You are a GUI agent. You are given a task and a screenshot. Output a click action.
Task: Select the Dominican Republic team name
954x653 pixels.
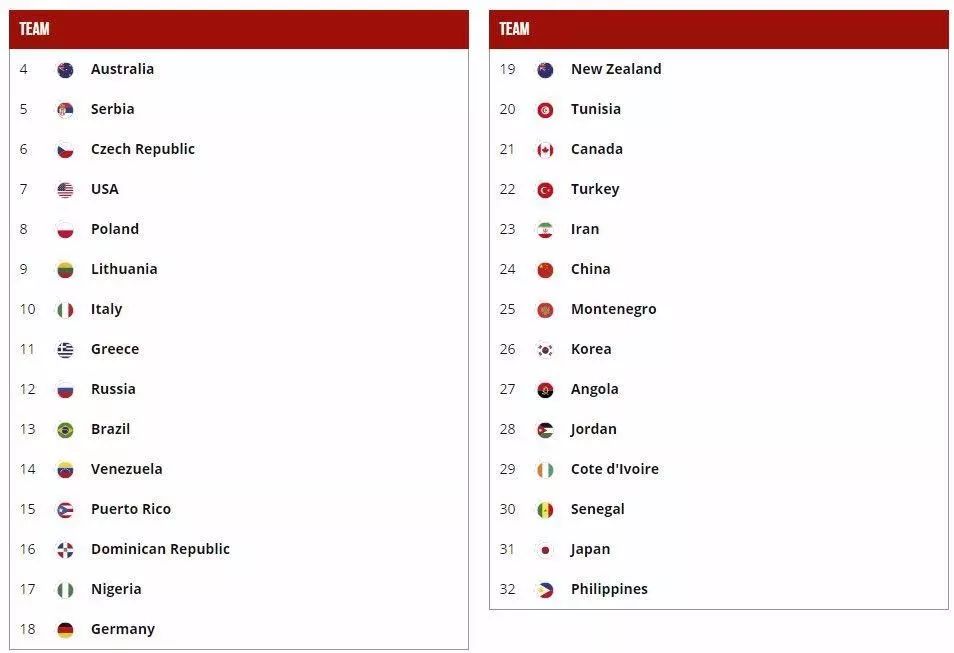[x=161, y=549]
